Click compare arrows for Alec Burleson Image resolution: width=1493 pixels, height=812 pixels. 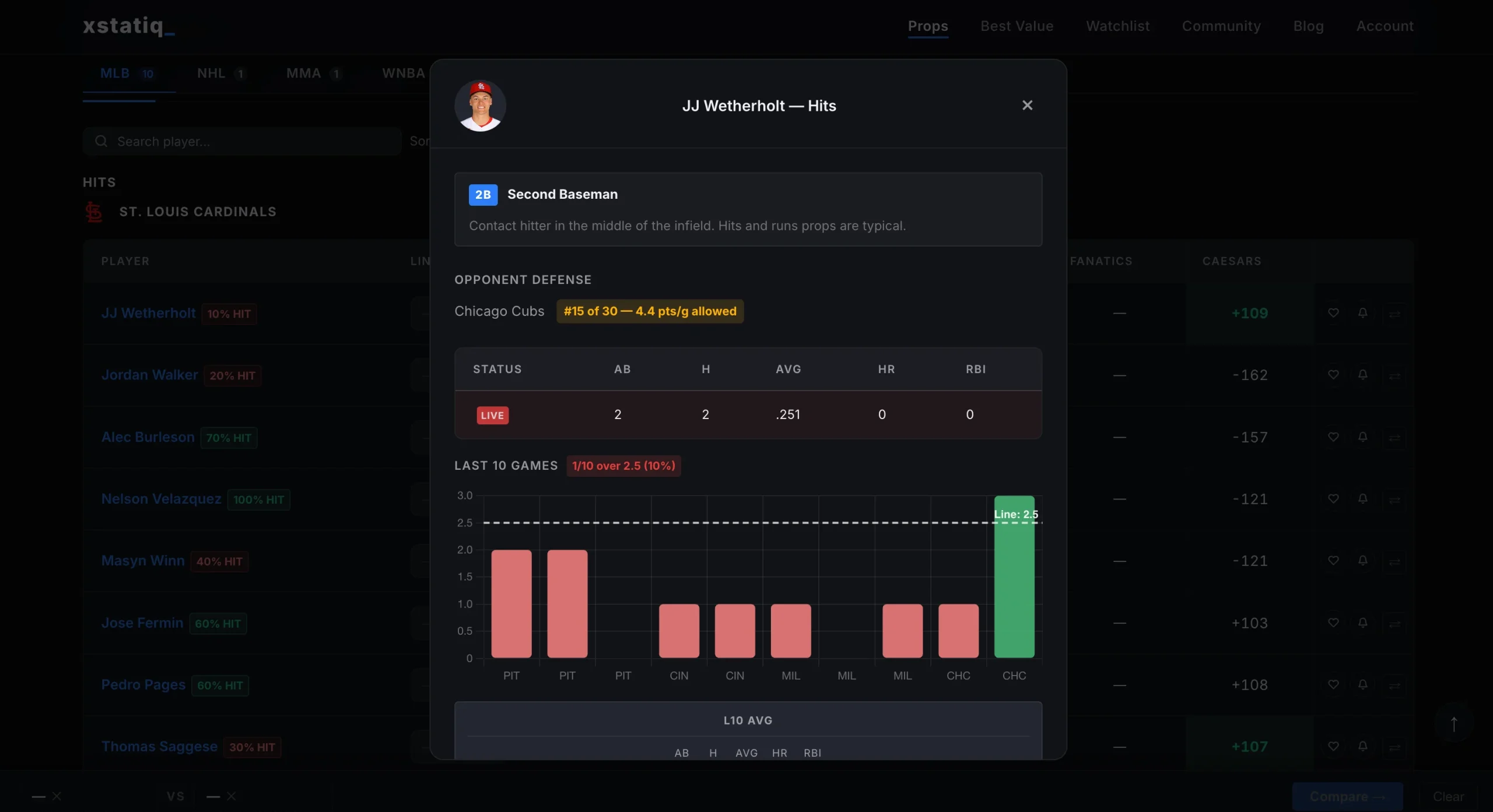[x=1394, y=438]
